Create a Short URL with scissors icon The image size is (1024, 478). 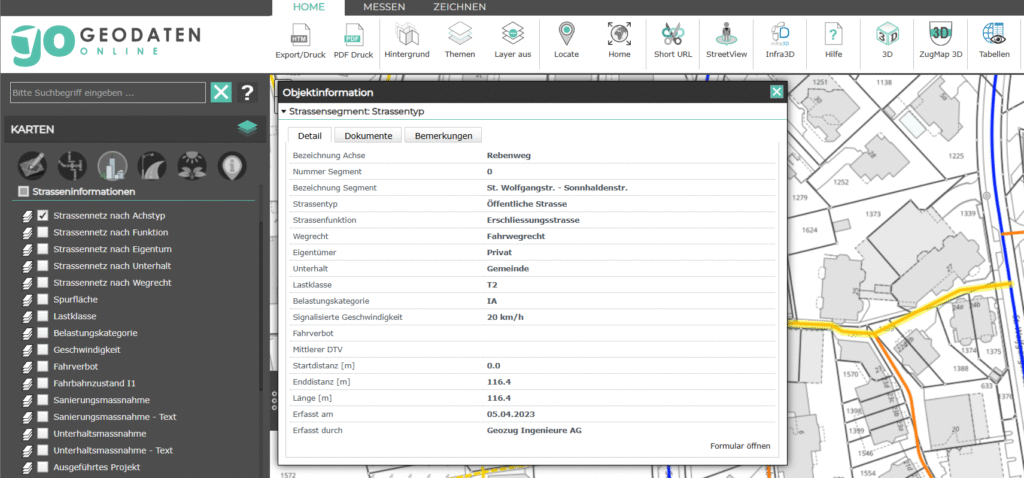[673, 40]
